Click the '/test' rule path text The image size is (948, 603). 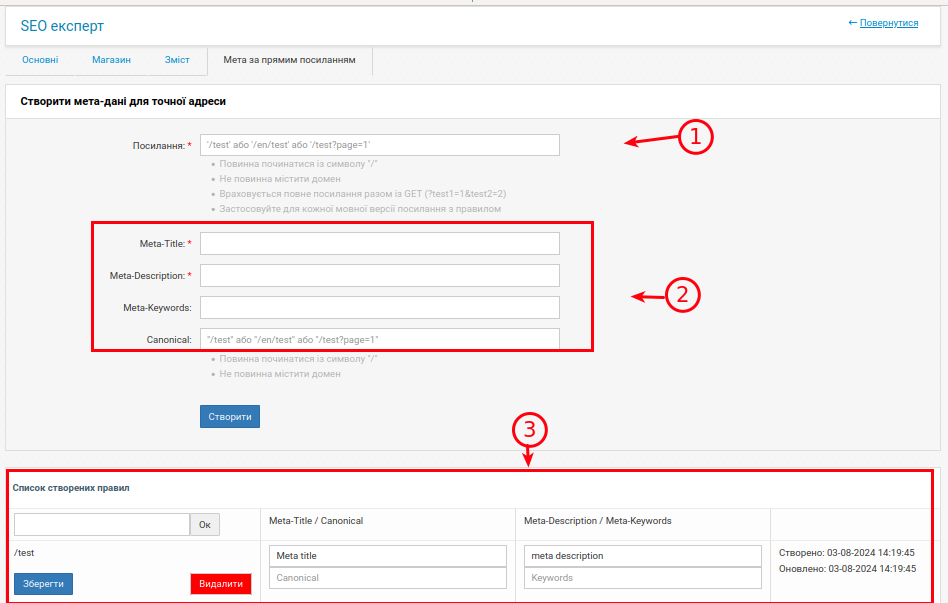pos(24,553)
